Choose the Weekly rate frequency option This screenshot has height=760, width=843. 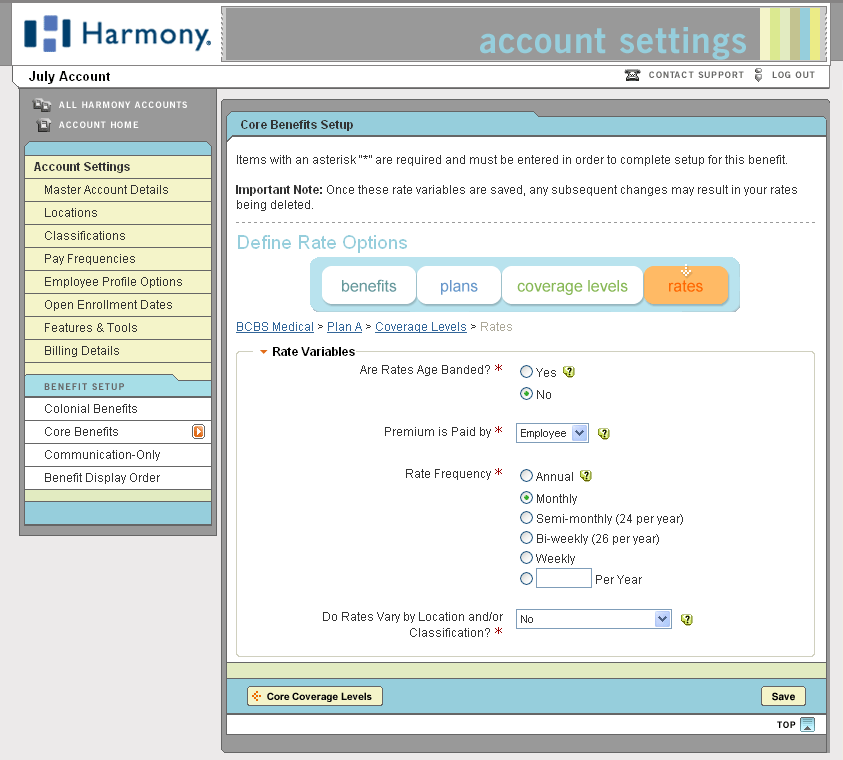pyautogui.click(x=526, y=558)
